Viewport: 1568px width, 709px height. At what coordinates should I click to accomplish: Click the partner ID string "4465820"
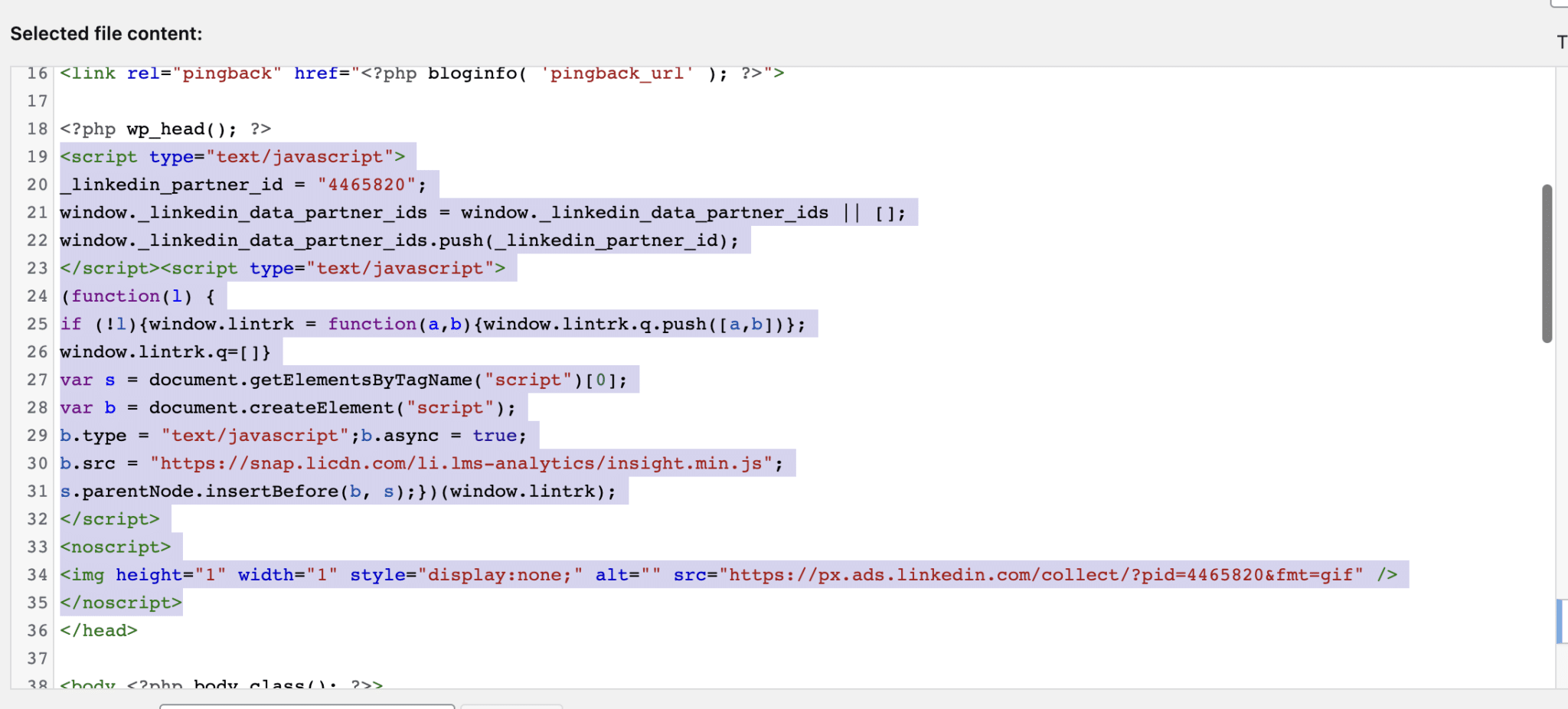[366, 185]
